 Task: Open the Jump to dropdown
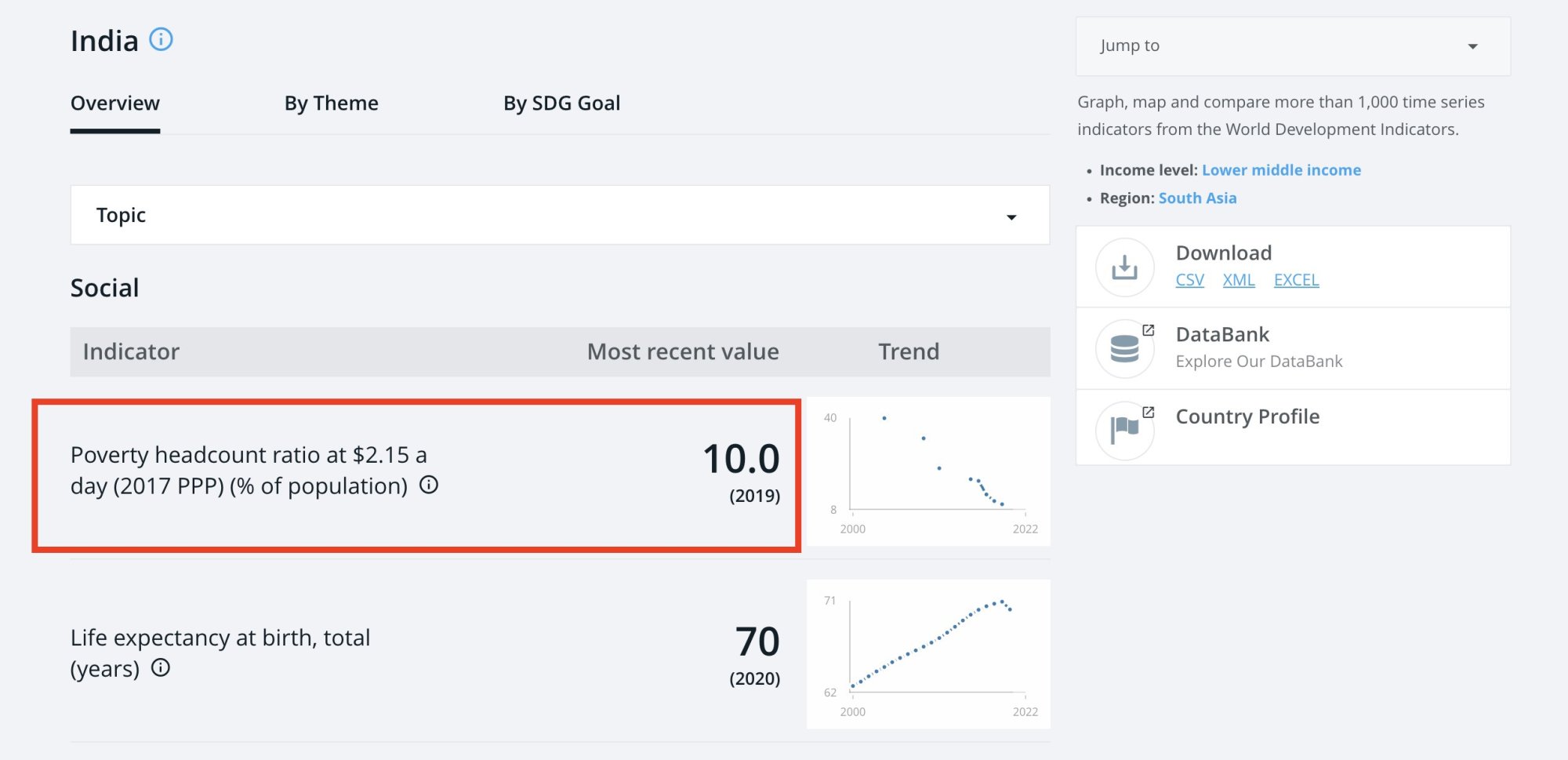(x=1293, y=46)
